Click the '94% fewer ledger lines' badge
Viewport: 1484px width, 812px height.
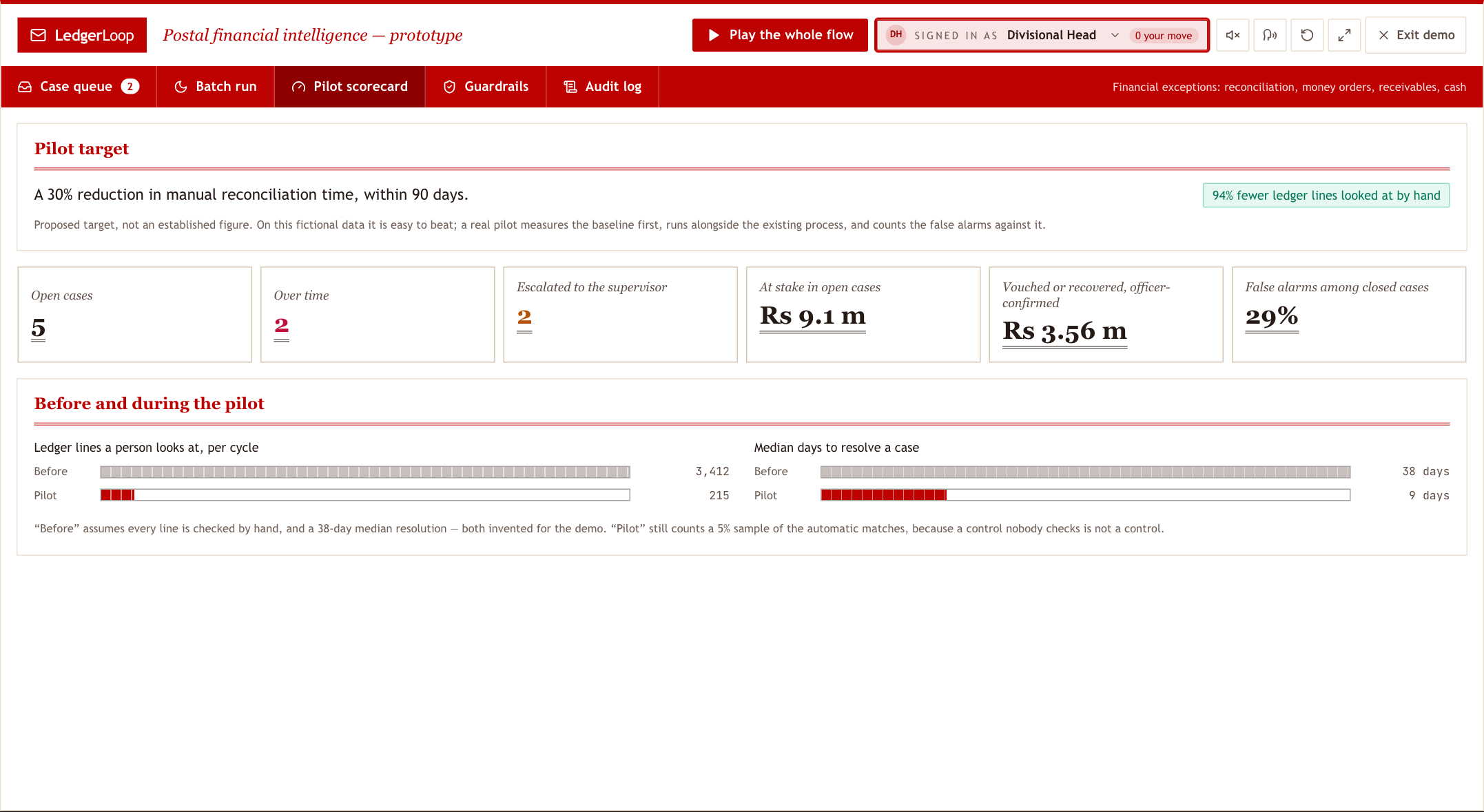point(1326,196)
